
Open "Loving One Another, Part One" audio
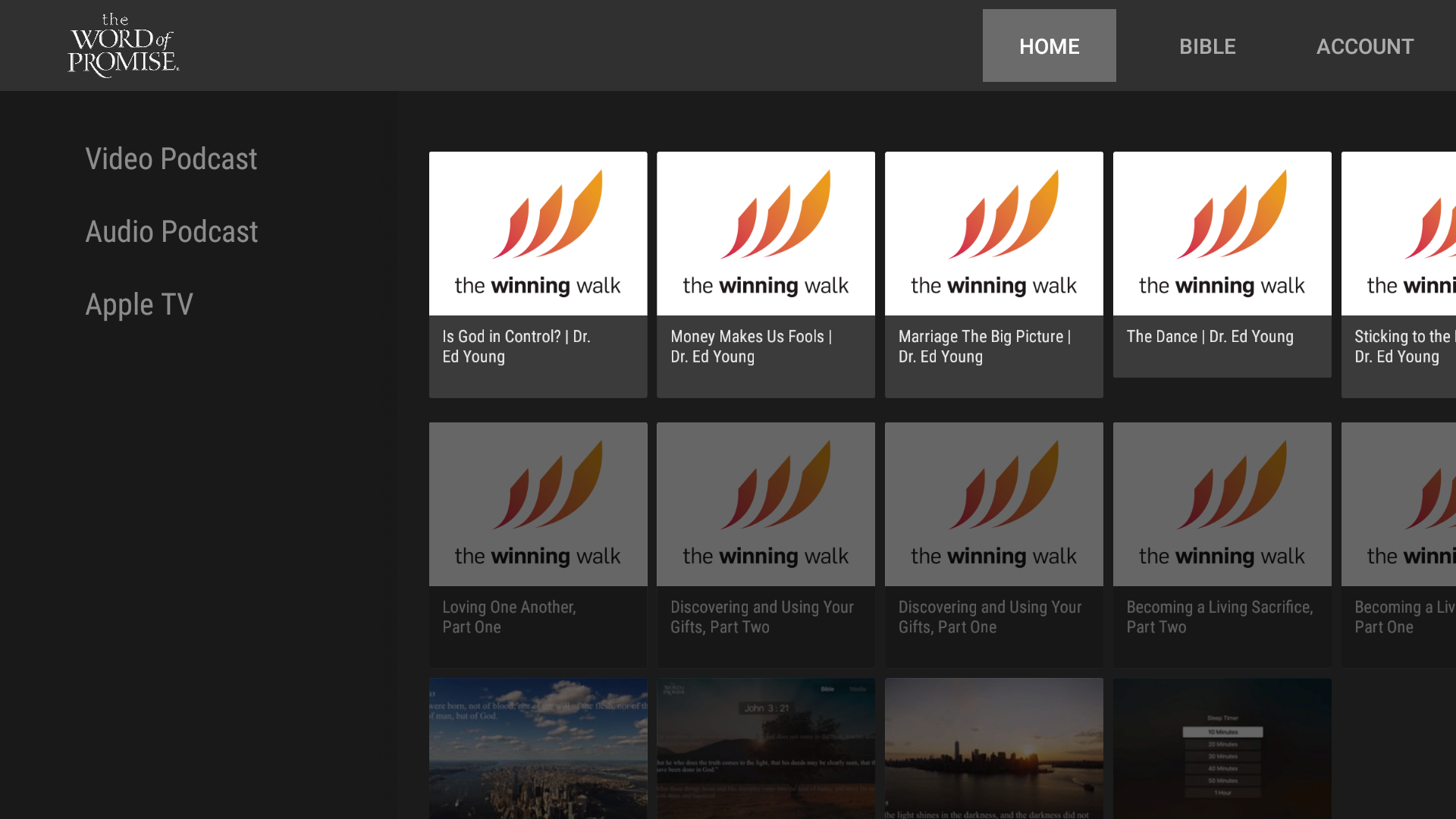tap(538, 544)
